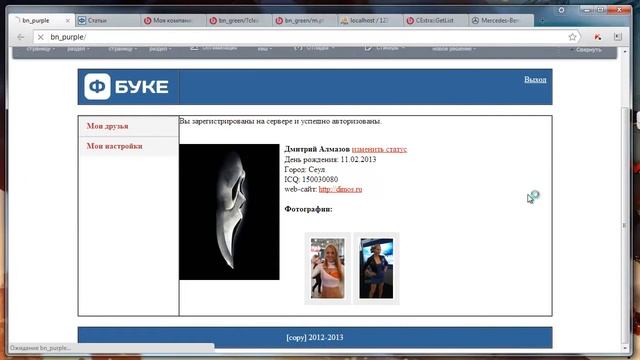This screenshot has height=360, width=640.
Task: Switch to the Статьи tab
Action: tap(107, 20)
